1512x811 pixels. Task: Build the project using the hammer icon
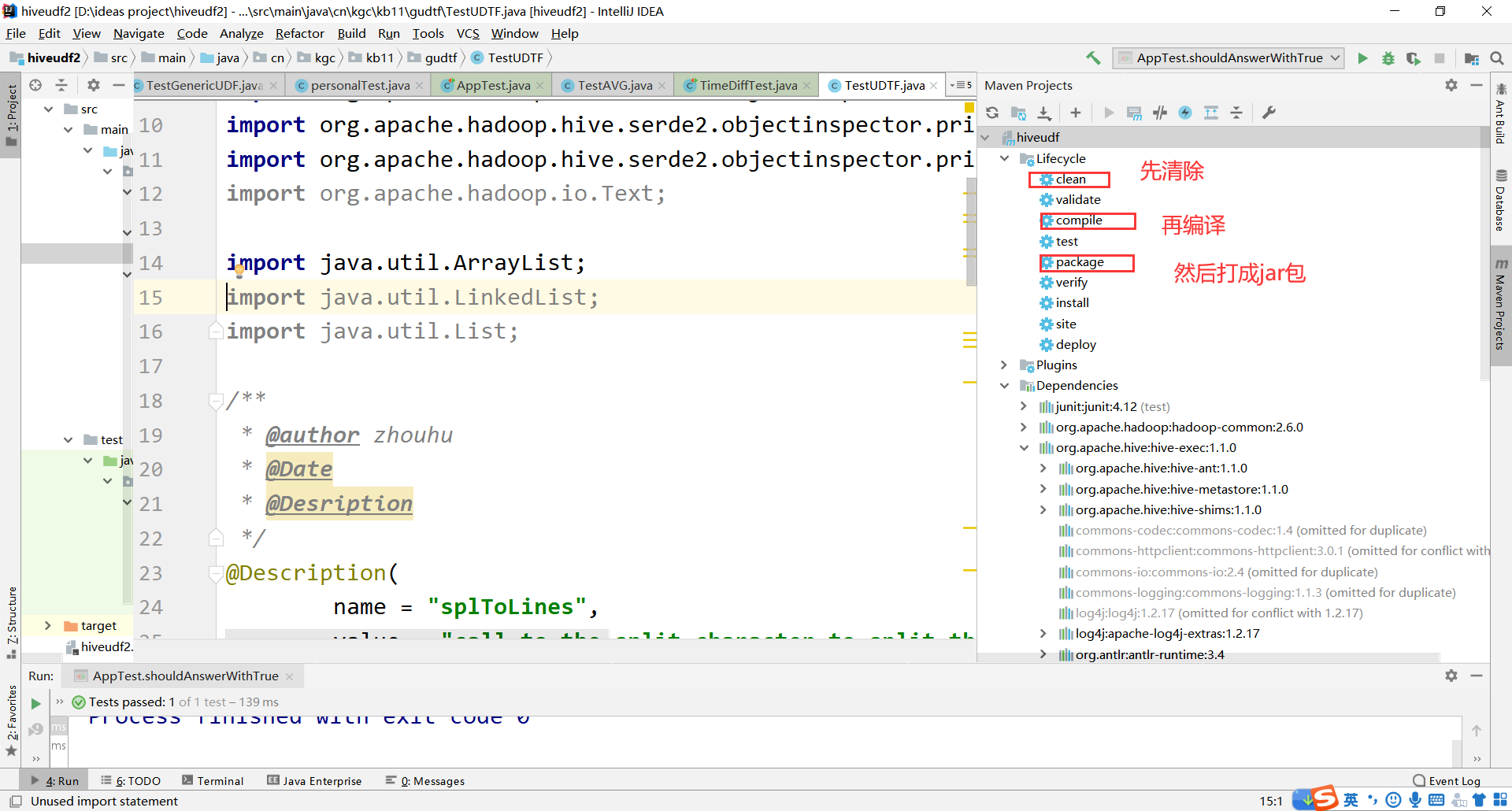tap(1094, 57)
